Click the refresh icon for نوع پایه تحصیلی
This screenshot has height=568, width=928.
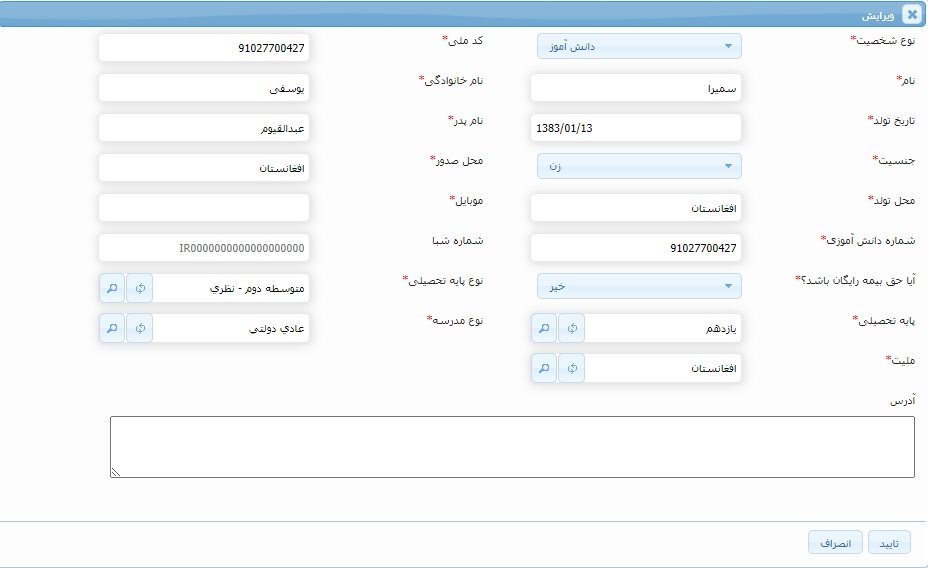pyautogui.click(x=140, y=288)
